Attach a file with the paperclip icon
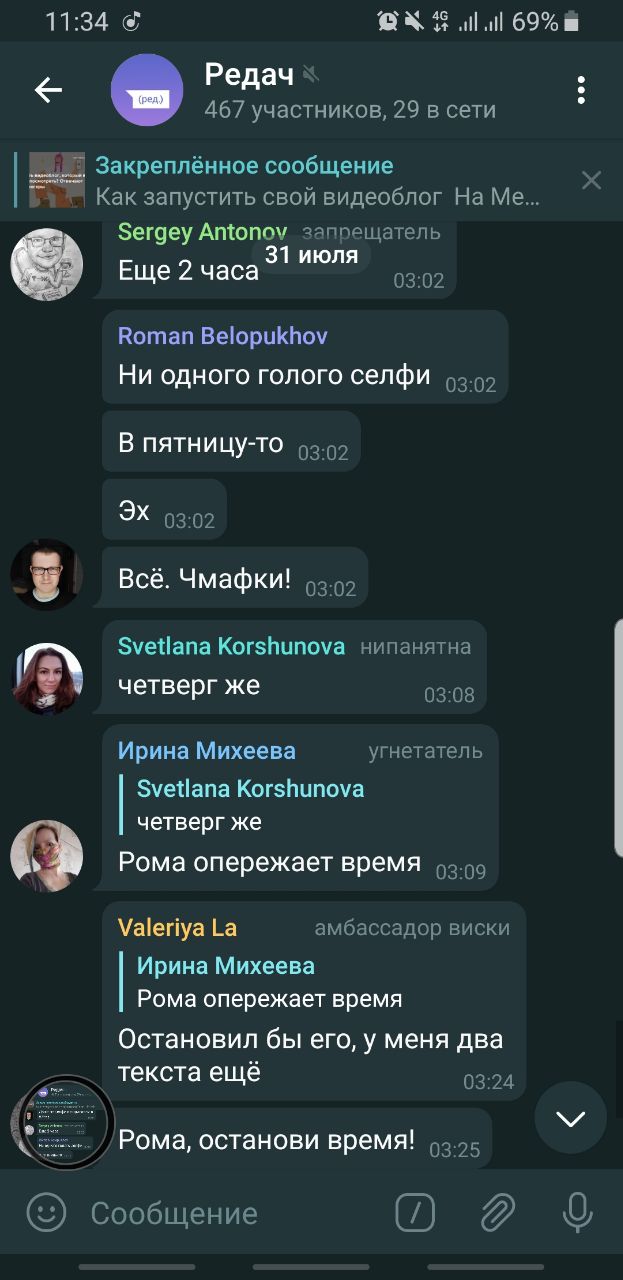This screenshot has width=623, height=1280. pyautogui.click(x=496, y=1213)
